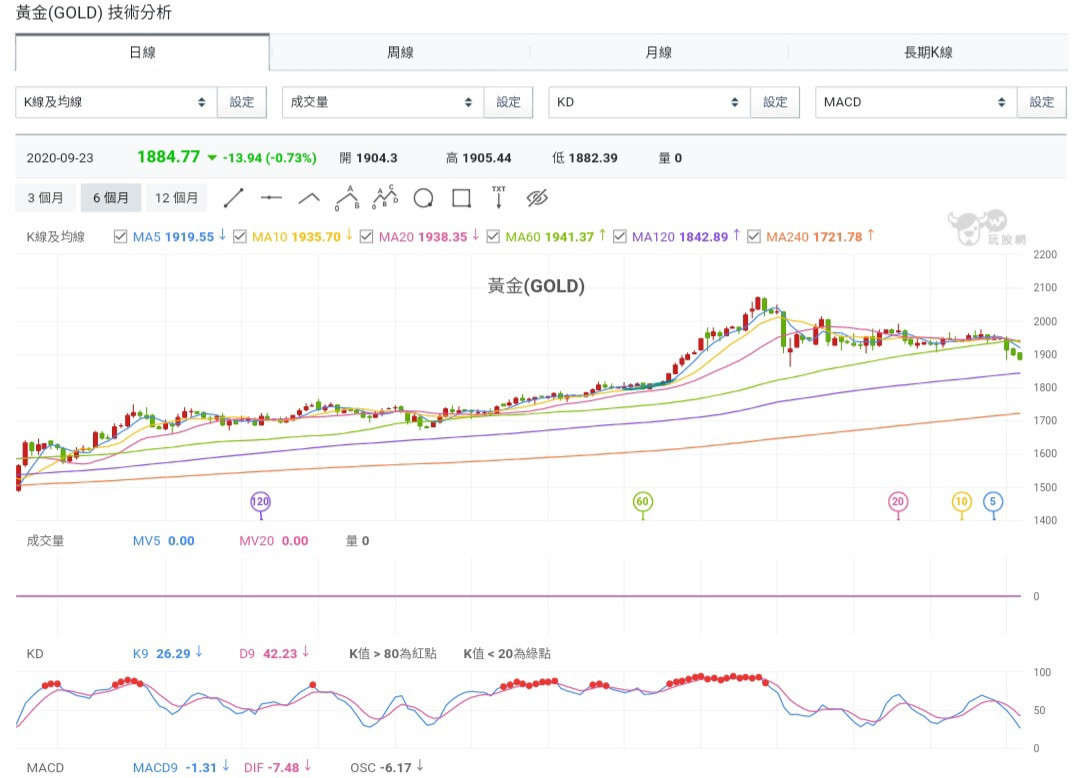
Task: Select the A-B-C wave pattern tool
Action: tap(385, 197)
